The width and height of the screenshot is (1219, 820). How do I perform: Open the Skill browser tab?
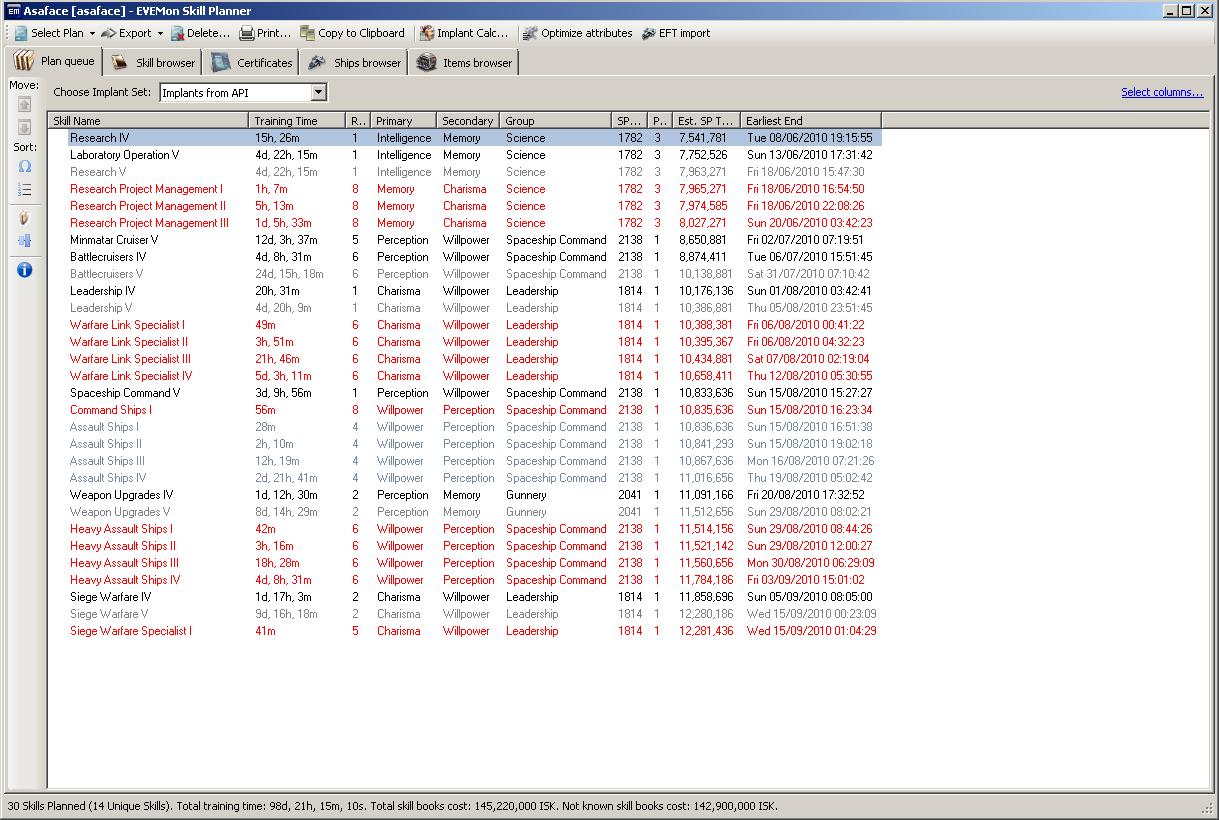pyautogui.click(x=152, y=62)
